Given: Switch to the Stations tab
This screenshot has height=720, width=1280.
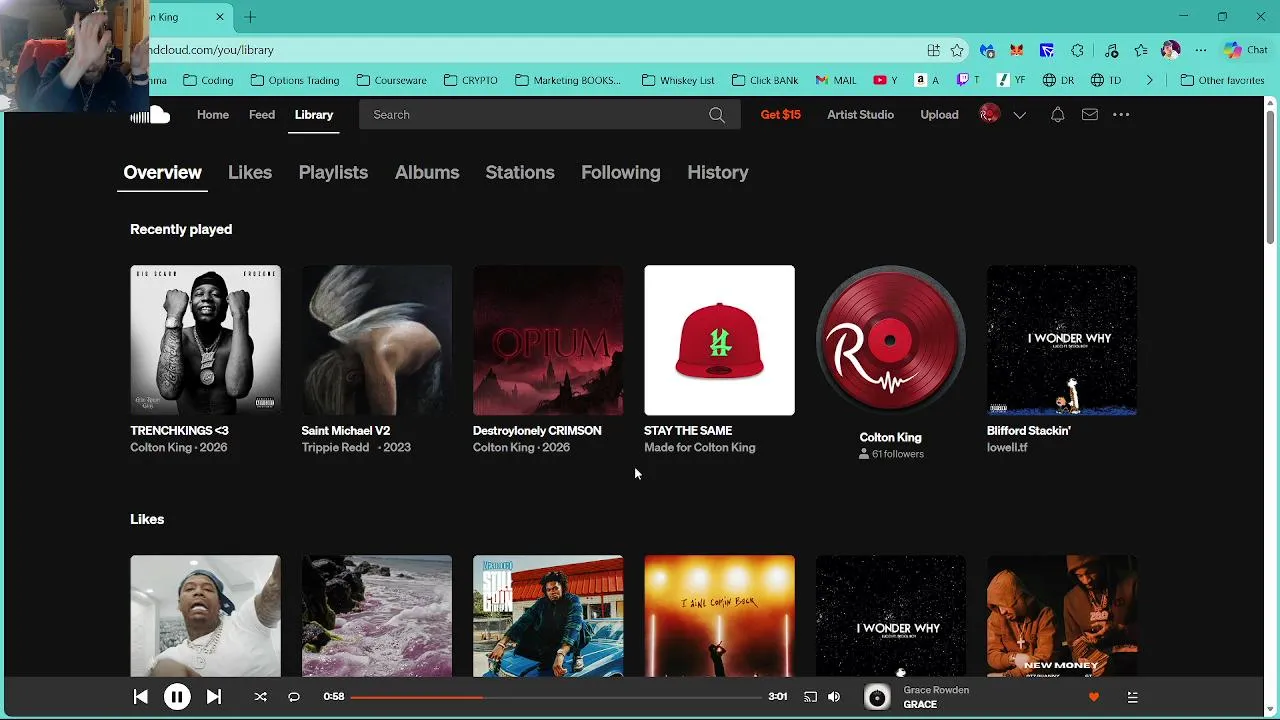Looking at the screenshot, I should coord(520,172).
